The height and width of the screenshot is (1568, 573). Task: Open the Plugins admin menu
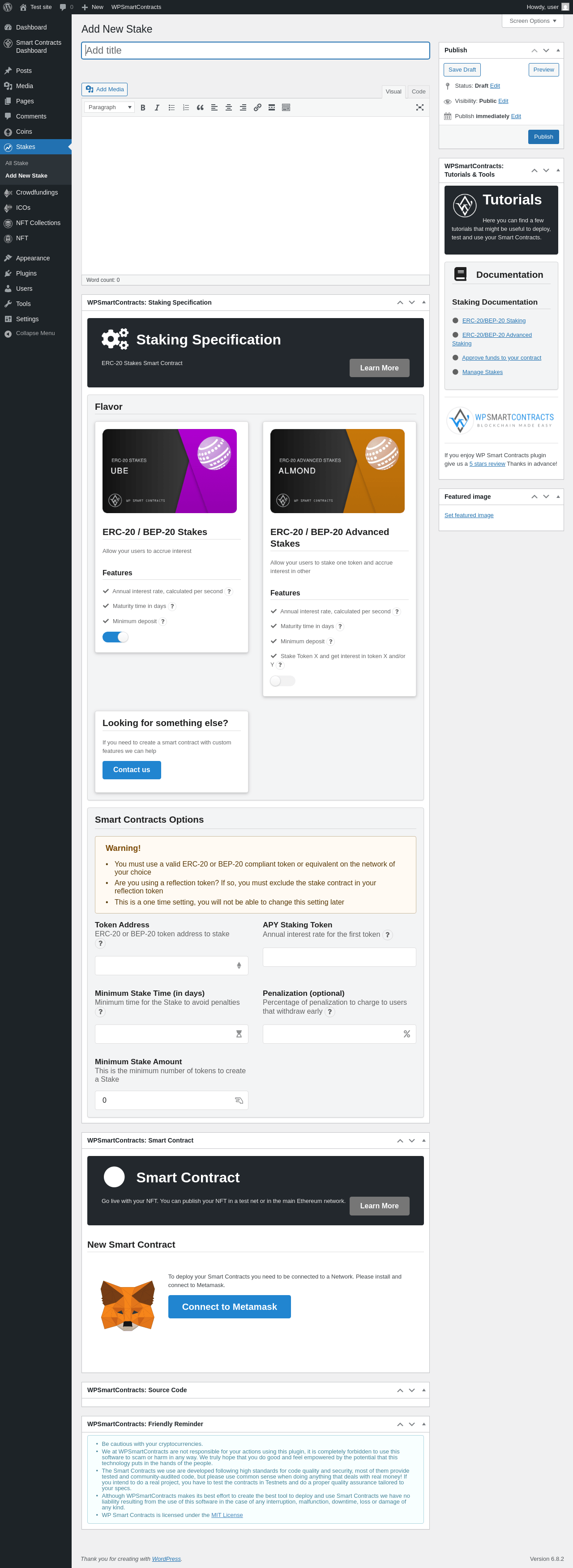tap(36, 273)
